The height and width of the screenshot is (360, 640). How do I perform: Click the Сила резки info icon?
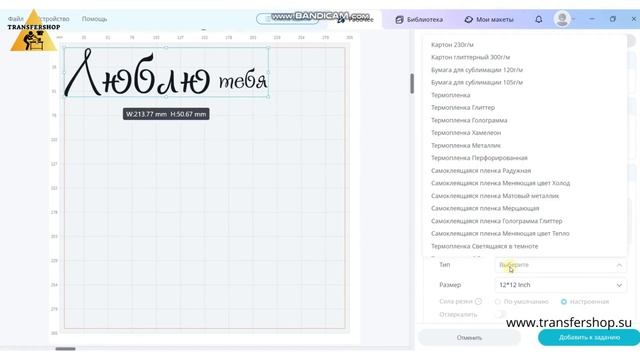click(x=478, y=301)
